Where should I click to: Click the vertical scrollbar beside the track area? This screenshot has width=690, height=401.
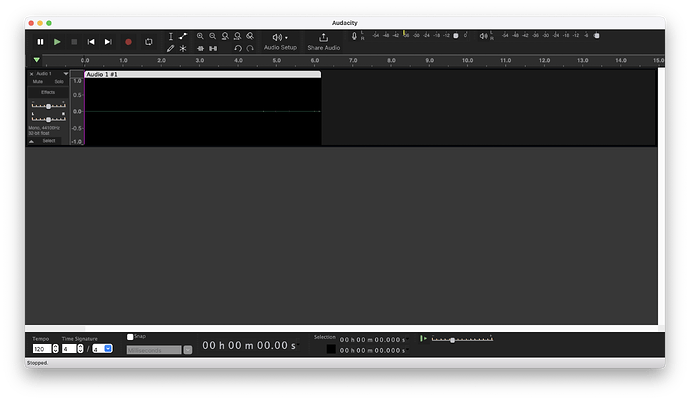pos(661,196)
